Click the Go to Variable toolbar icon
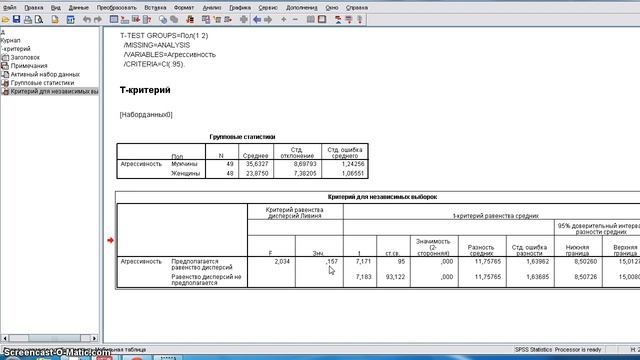Screen dimensions: 640x360 [x=136, y=20]
